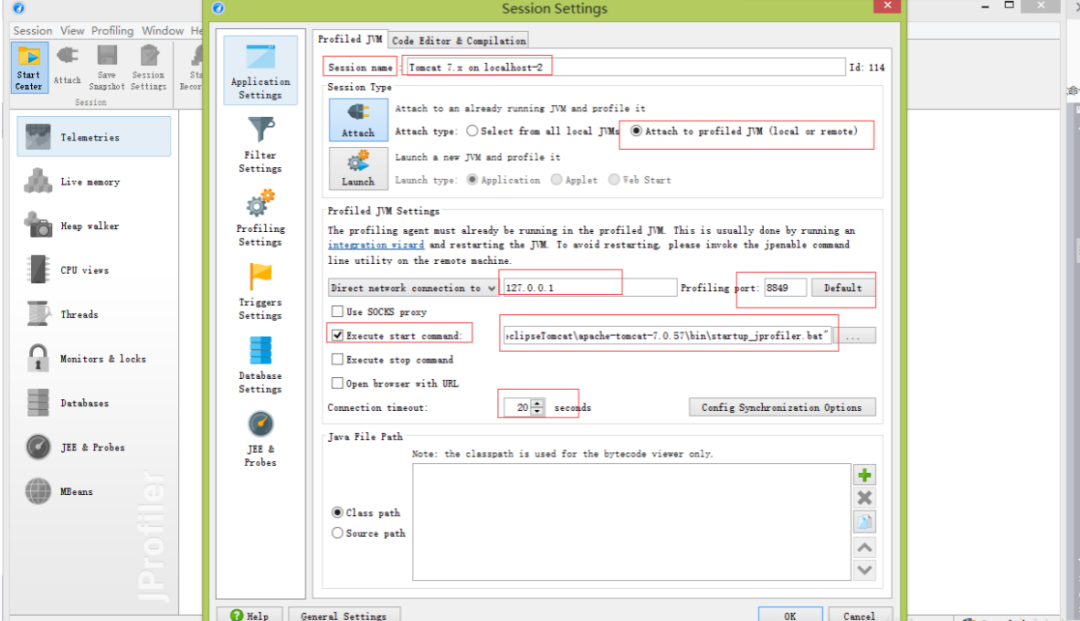Select the Applet launch type radio
Screen dimensions: 1080x621
click(557, 180)
